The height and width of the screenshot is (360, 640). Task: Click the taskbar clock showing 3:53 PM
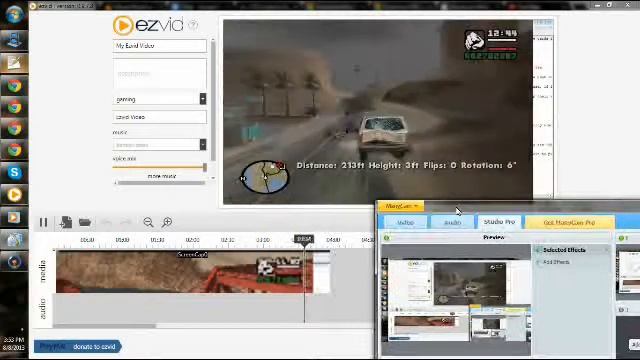tap(14, 340)
